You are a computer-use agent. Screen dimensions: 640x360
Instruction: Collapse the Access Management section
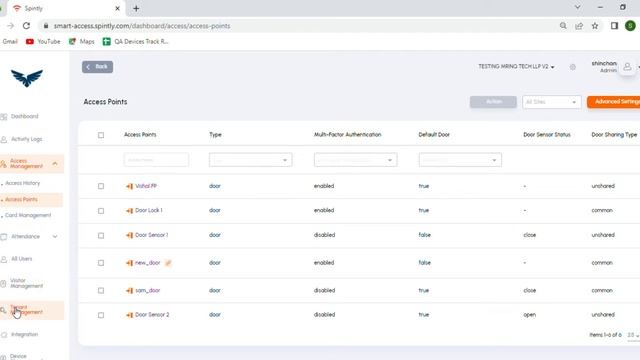(x=55, y=164)
